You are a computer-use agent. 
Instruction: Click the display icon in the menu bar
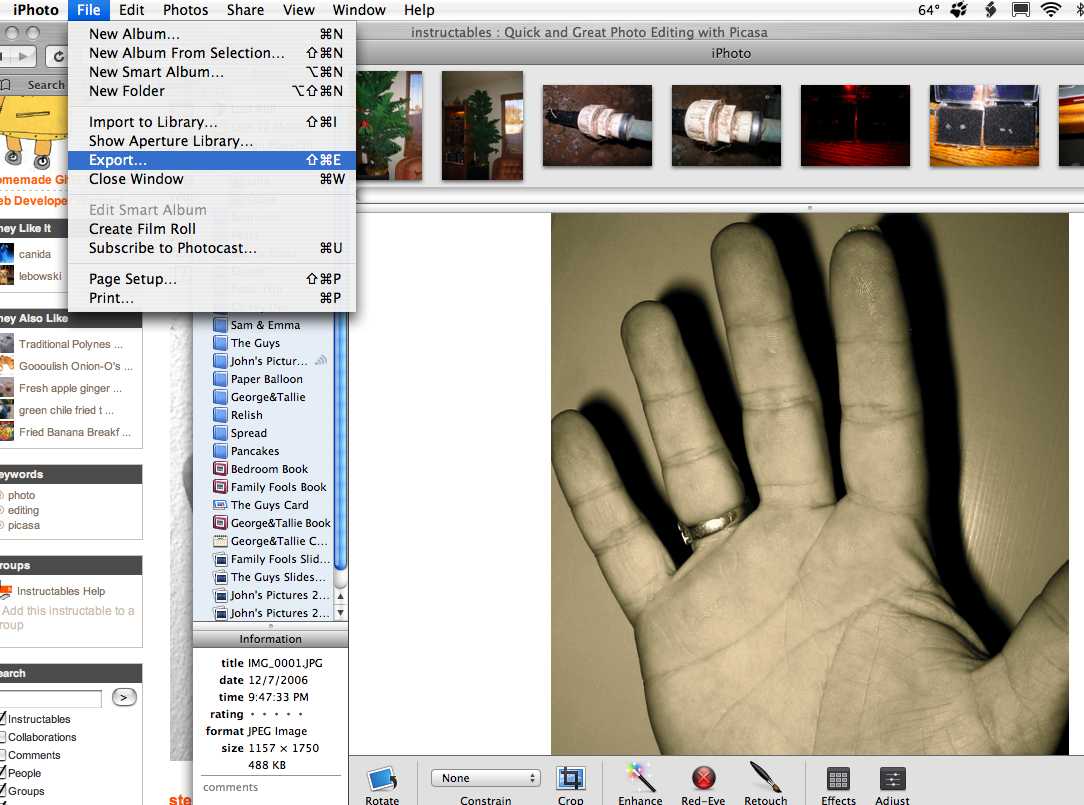coord(1020,10)
